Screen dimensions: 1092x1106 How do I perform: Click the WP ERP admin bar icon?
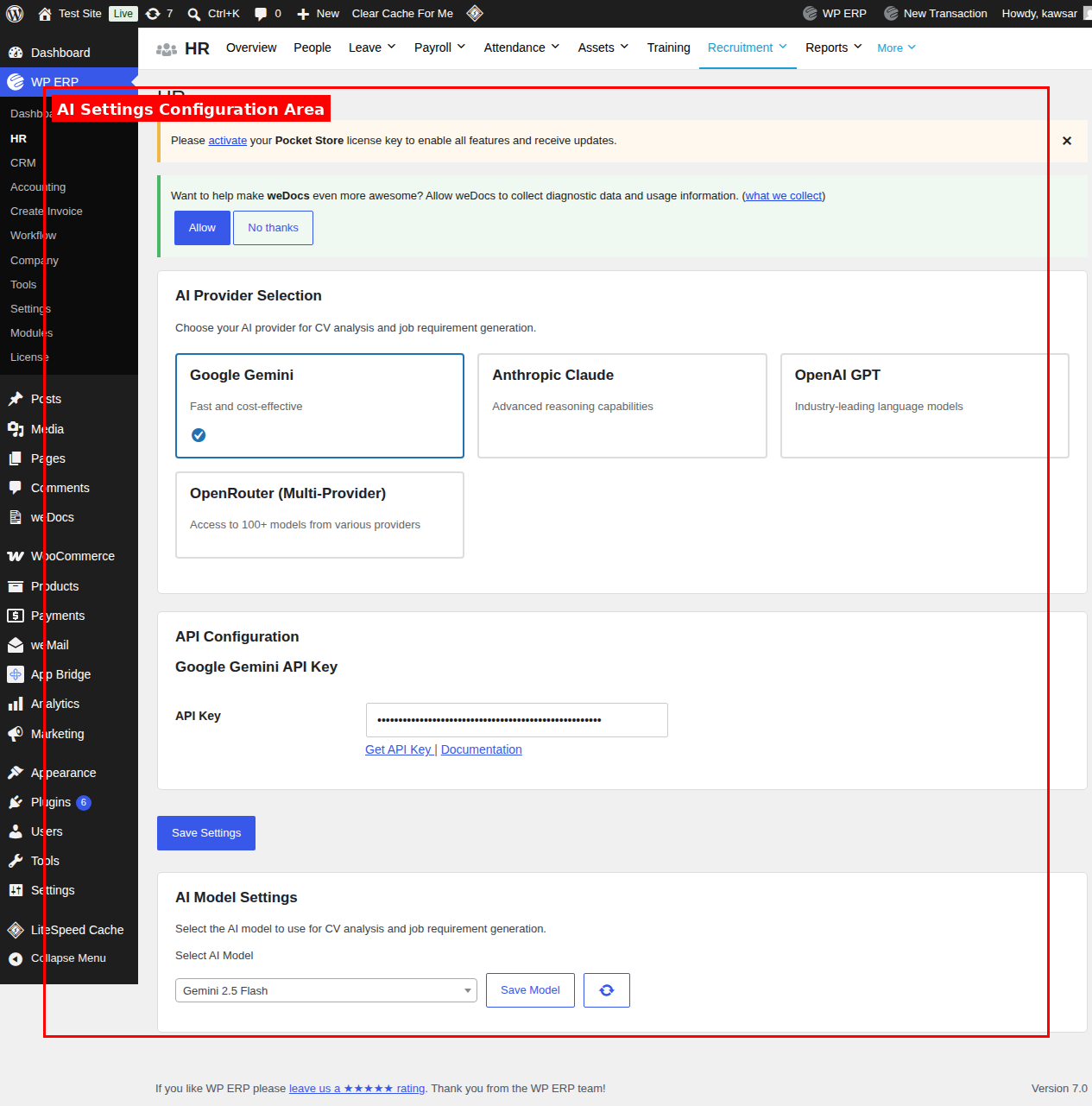[810, 13]
